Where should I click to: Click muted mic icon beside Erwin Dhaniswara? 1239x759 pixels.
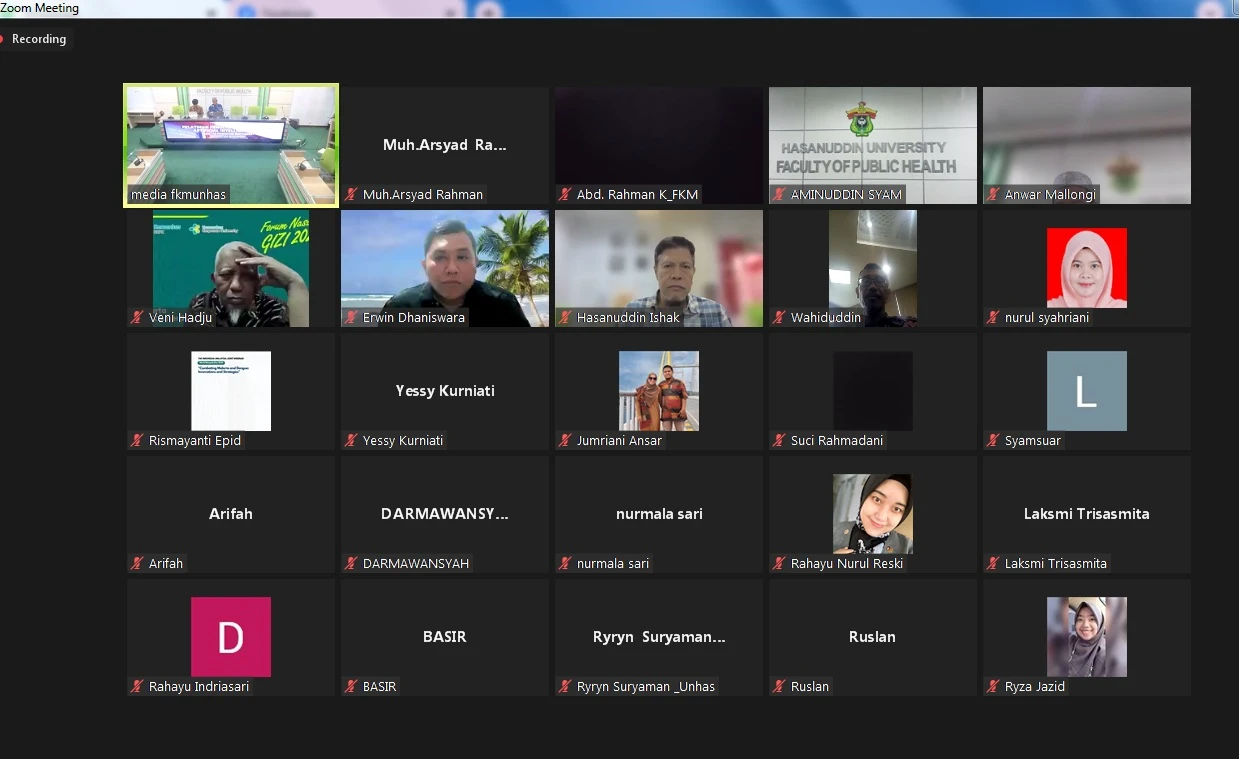[351, 318]
